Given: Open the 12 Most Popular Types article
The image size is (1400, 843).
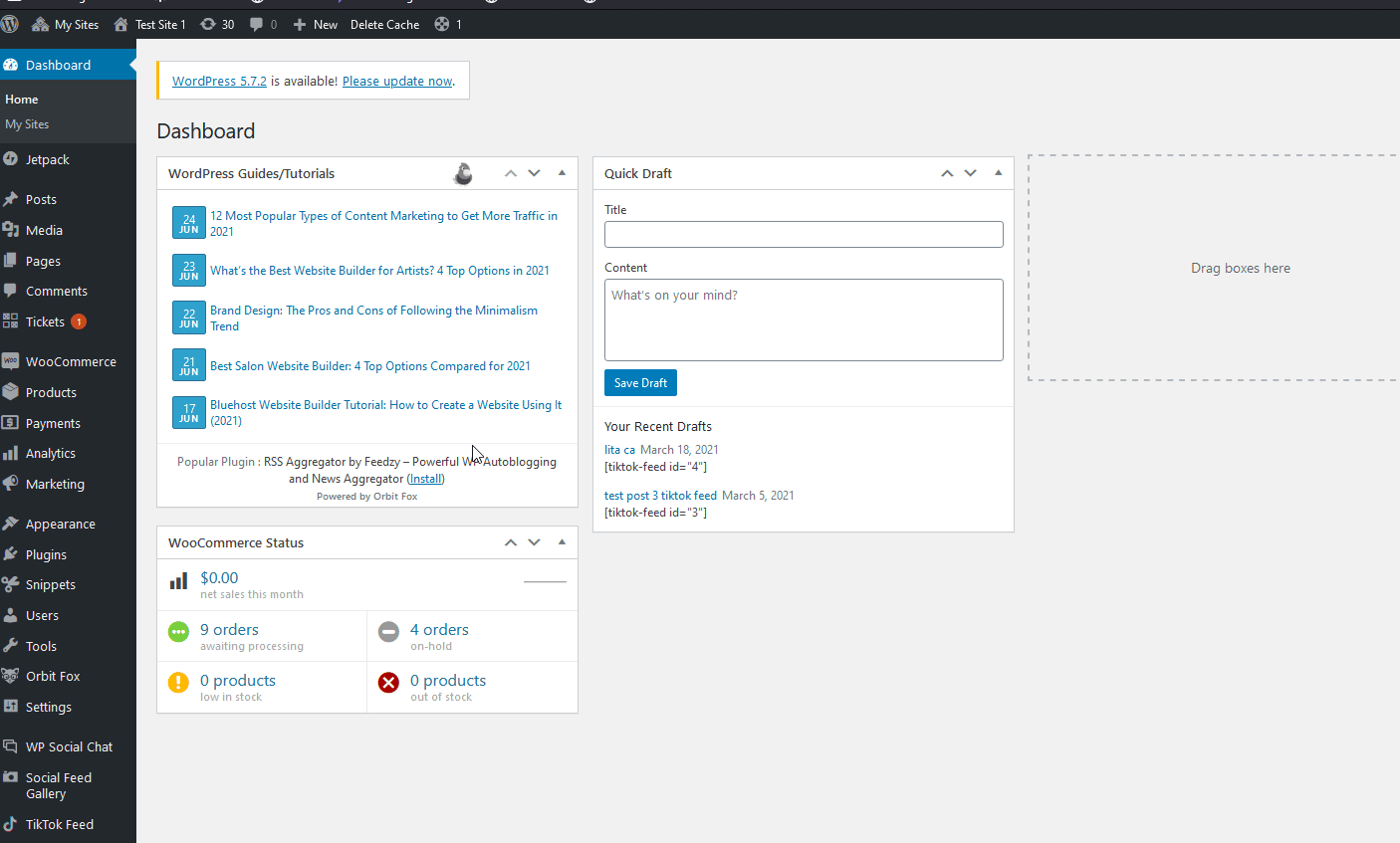Looking at the screenshot, I should (383, 223).
